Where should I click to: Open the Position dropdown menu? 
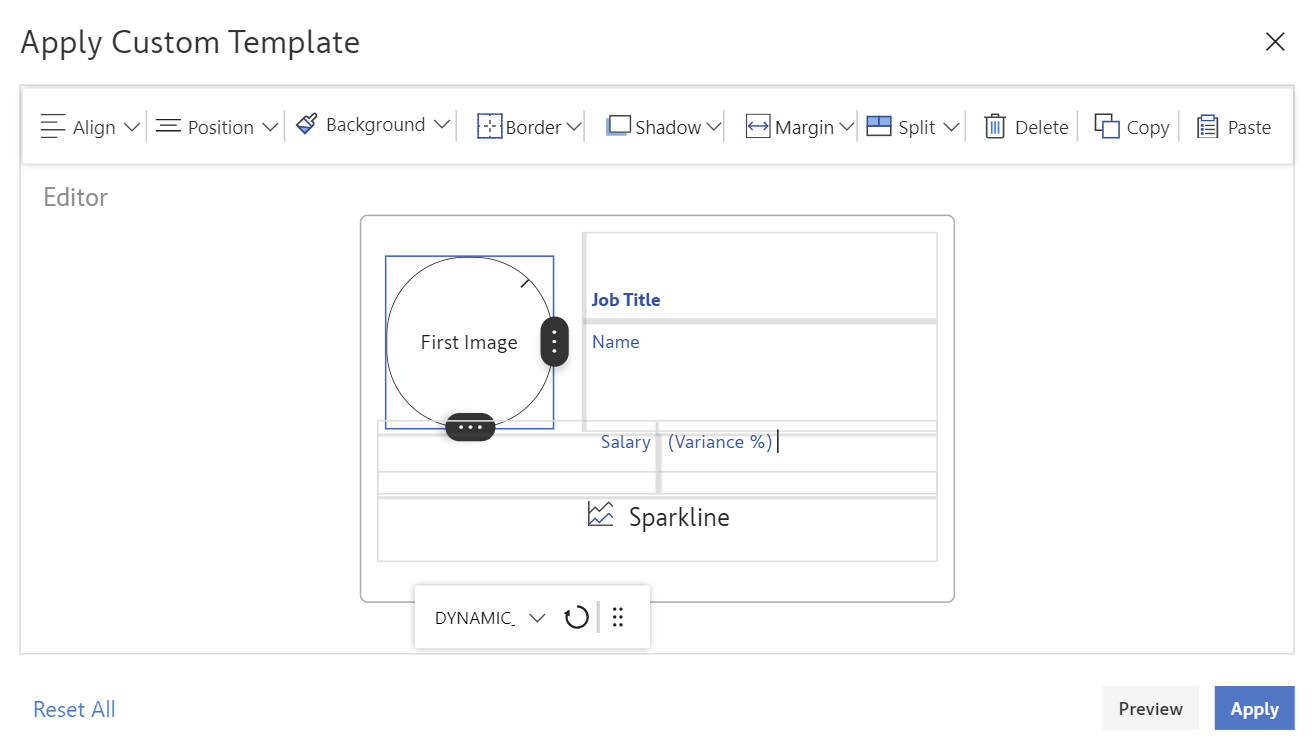click(x=270, y=128)
